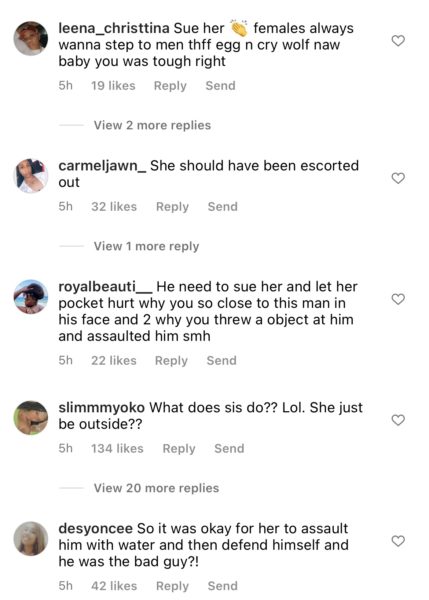The height and width of the screenshot is (600, 429).
Task: Expand View 1 more reply
Action: point(146,246)
